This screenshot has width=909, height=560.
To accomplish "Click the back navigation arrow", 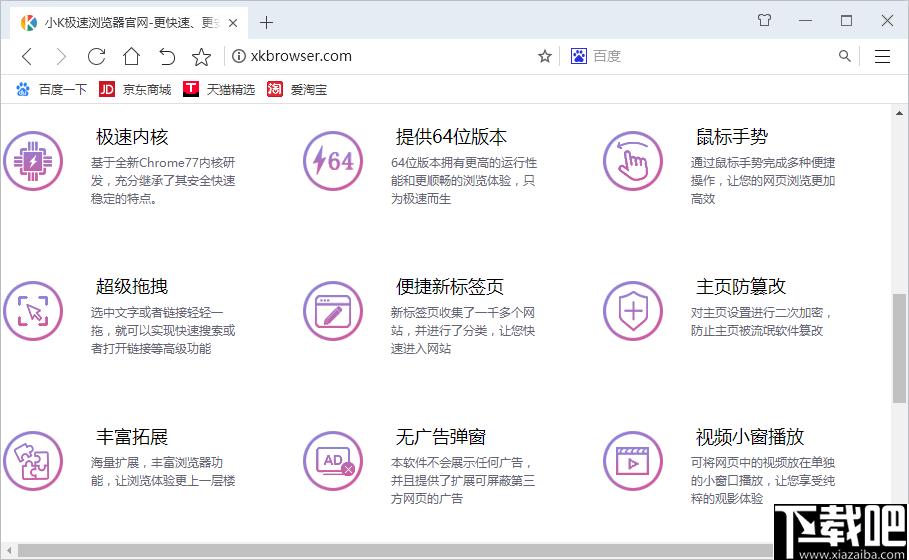I will pyautogui.click(x=27, y=56).
